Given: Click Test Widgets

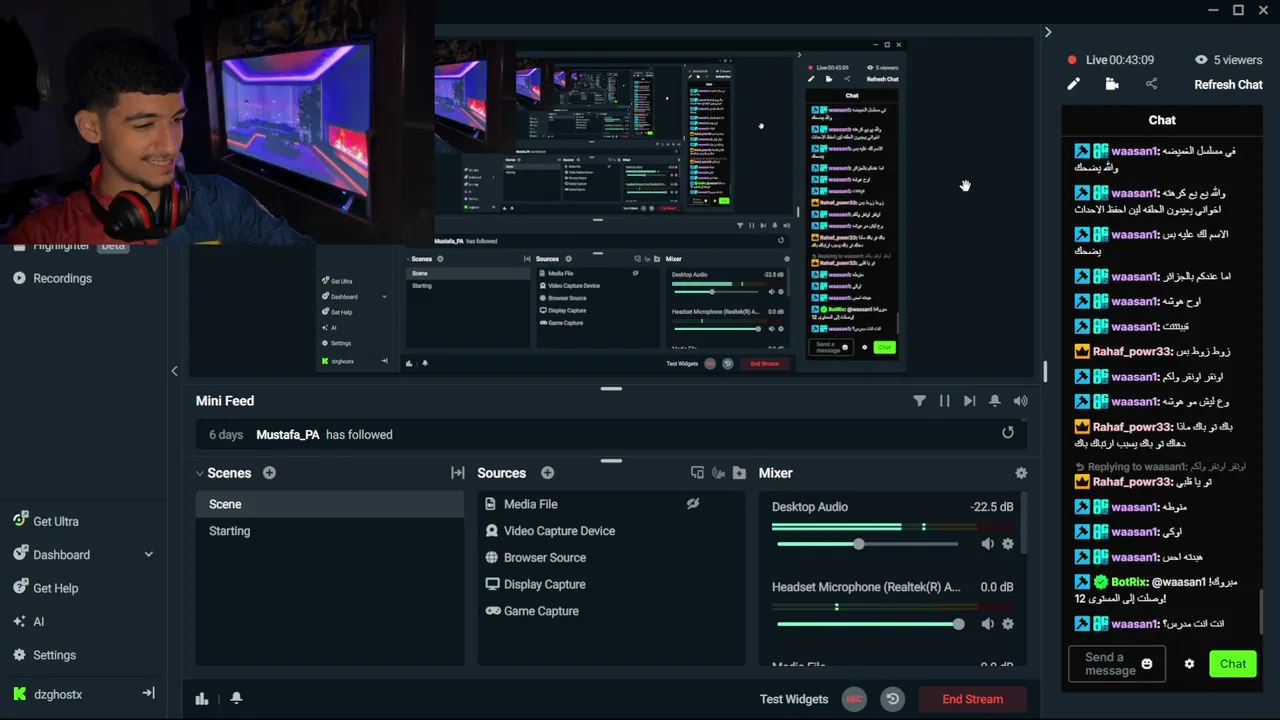Looking at the screenshot, I should 794,699.
